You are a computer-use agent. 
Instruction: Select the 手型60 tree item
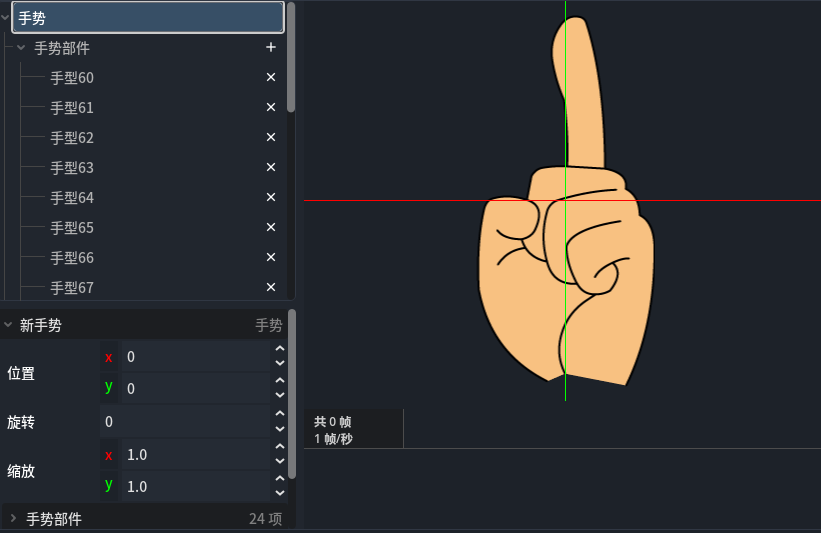72,77
